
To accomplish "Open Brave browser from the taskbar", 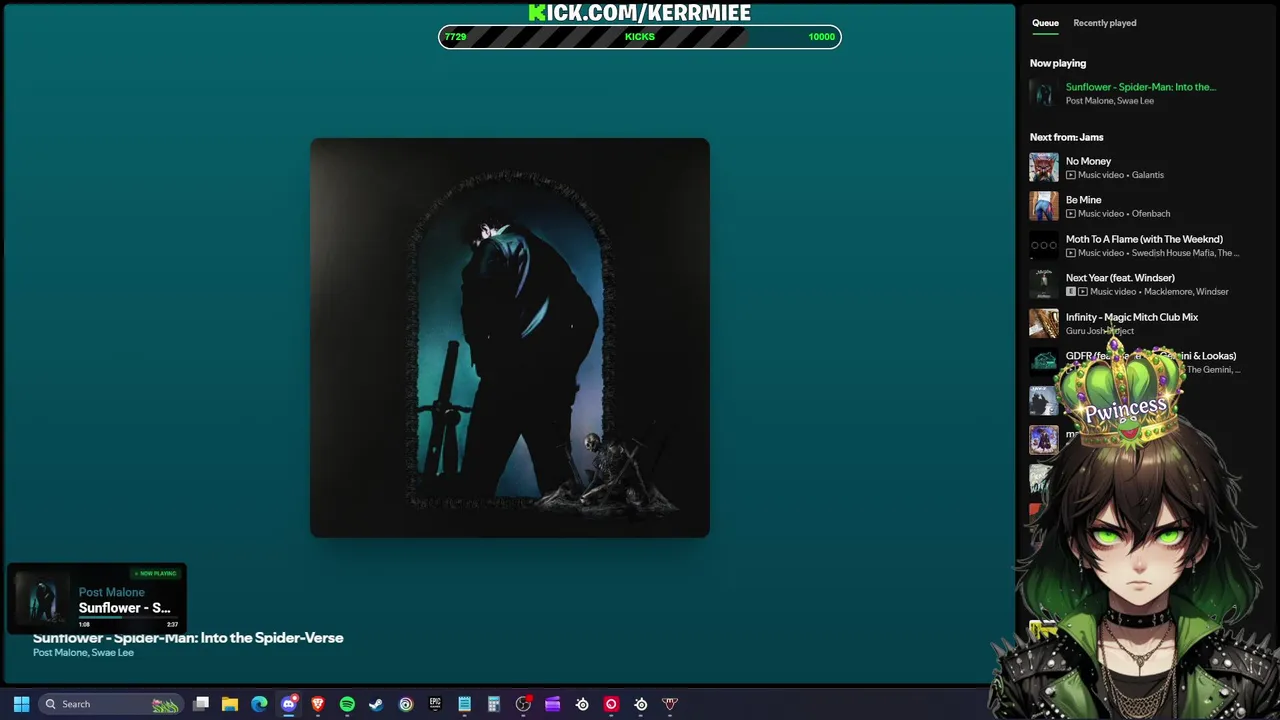I will tap(318, 704).
